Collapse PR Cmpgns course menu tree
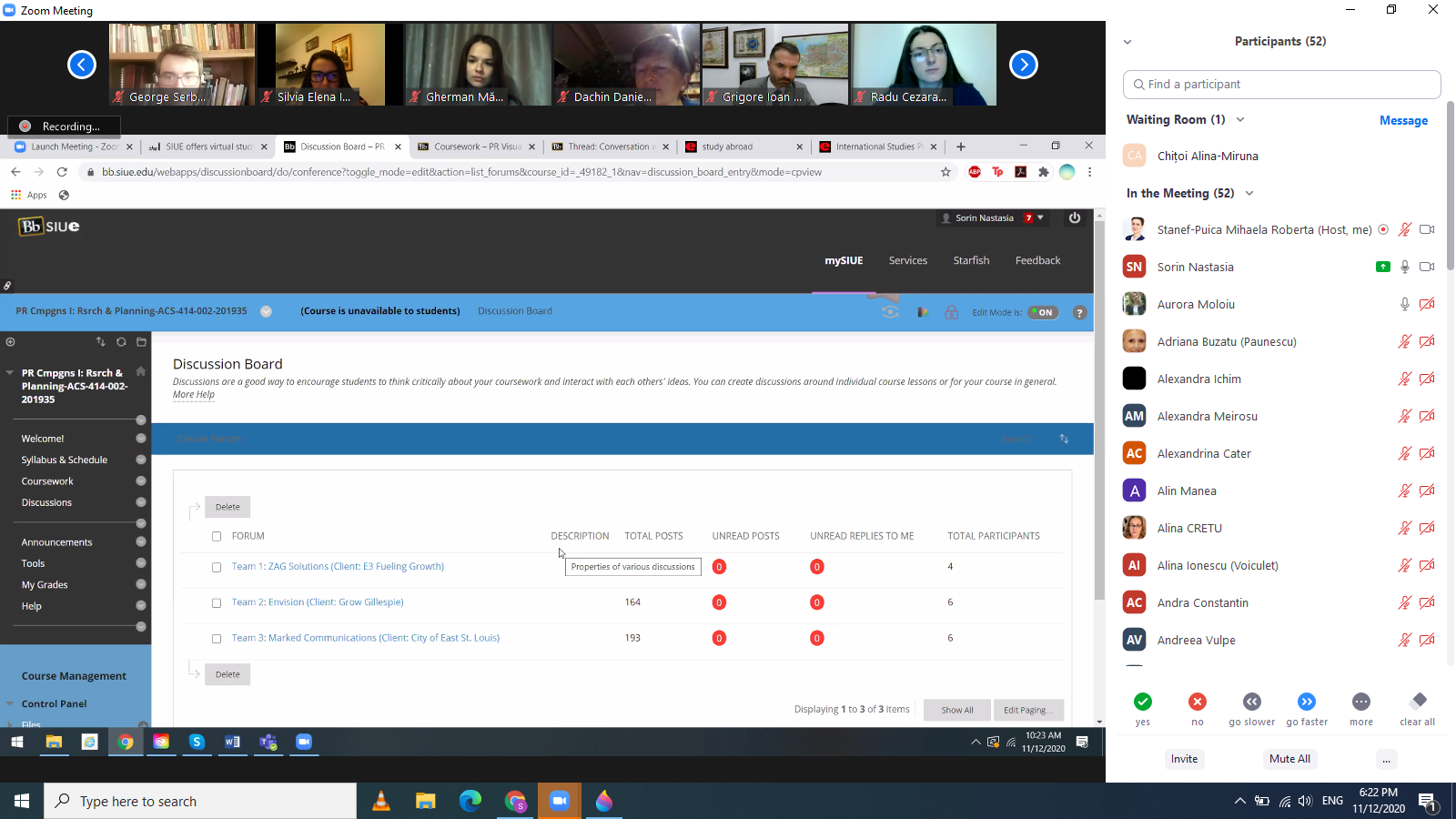 coord(9,373)
